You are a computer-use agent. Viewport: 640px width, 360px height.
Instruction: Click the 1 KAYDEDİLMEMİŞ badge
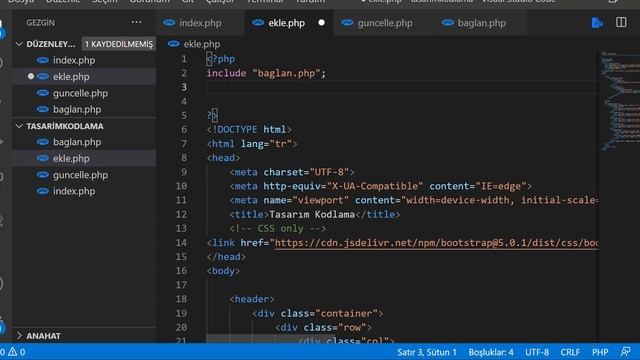click(x=119, y=44)
